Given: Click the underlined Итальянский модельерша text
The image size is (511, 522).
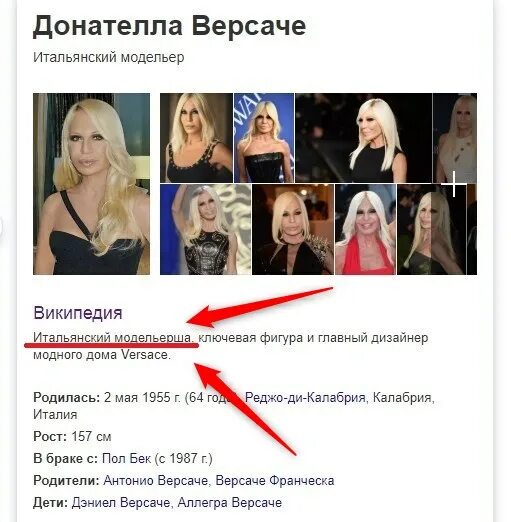Looking at the screenshot, I should click(112, 337).
